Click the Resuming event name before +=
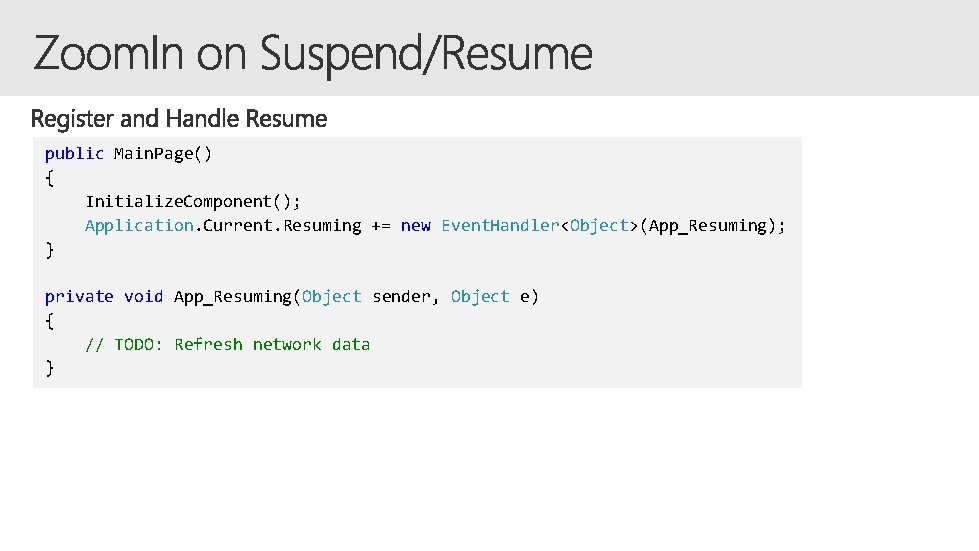The width and height of the screenshot is (979, 551). tap(322, 225)
